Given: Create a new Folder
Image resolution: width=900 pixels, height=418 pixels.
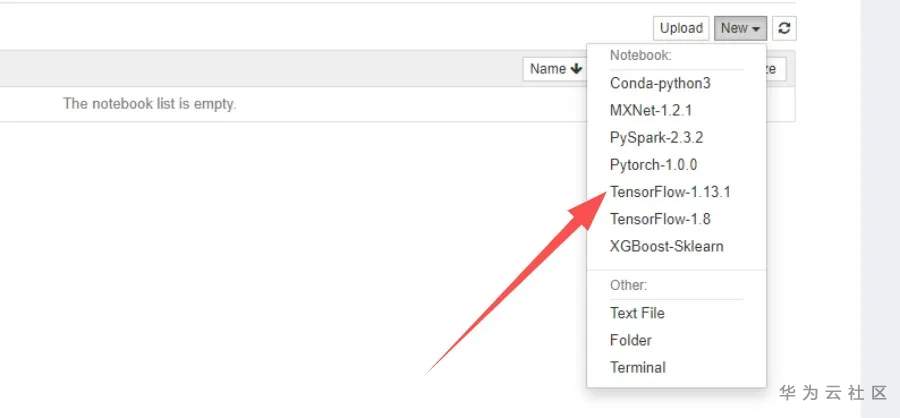Looking at the screenshot, I should pos(630,340).
